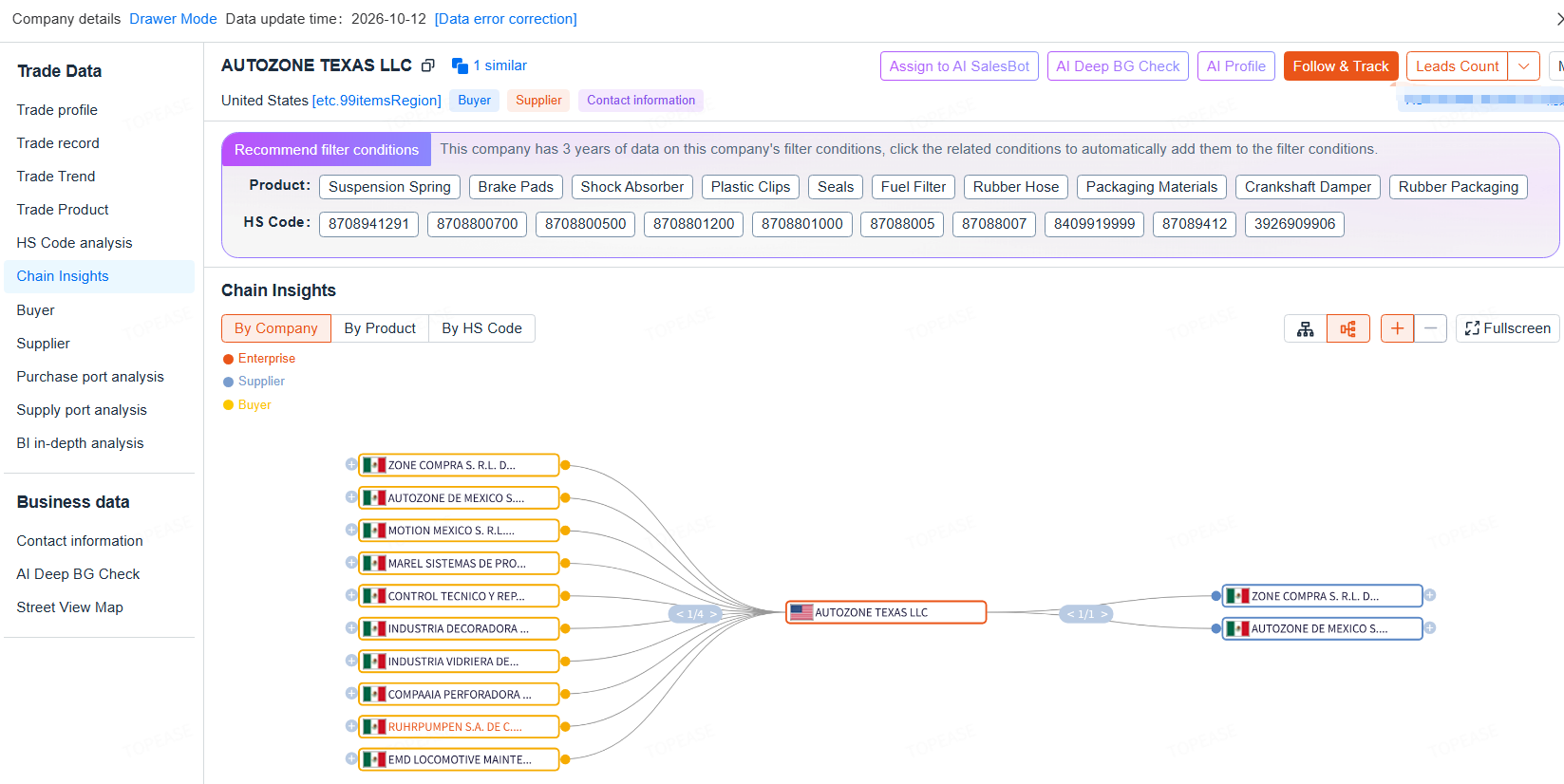
Task: Zoom out of the chain graph
Action: click(1430, 328)
